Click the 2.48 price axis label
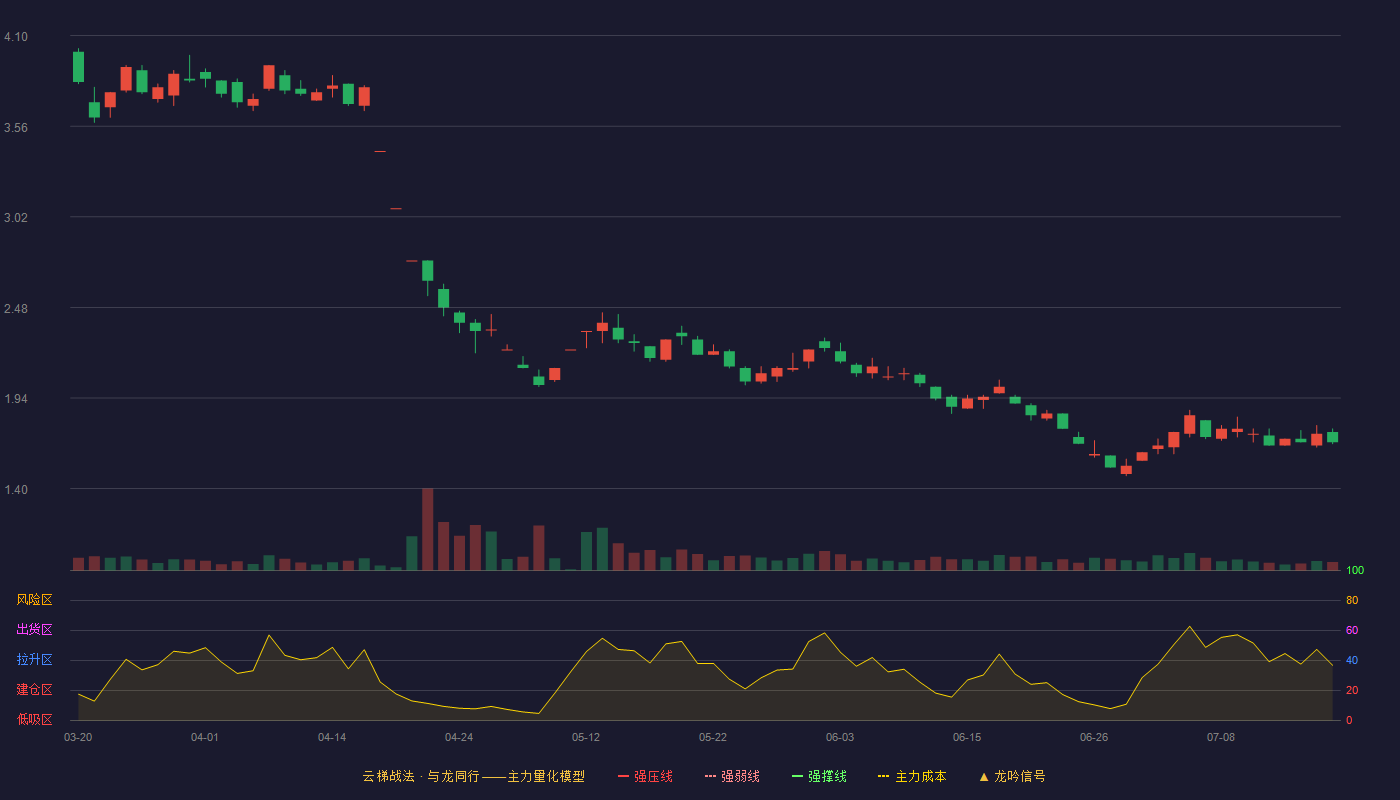Screen dimensions: 1400x800 coord(16,308)
